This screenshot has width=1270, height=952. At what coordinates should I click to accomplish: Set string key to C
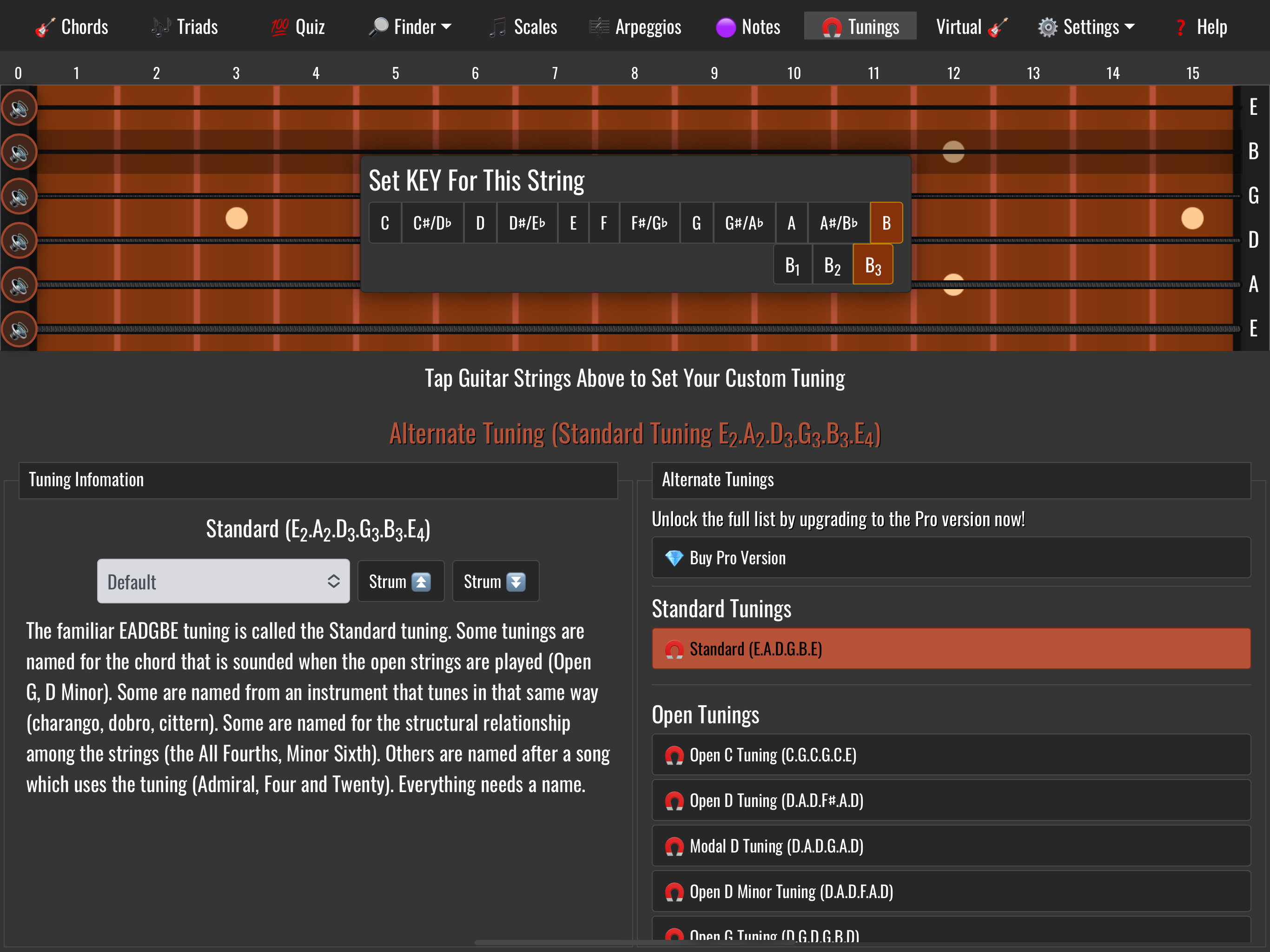[x=385, y=223]
